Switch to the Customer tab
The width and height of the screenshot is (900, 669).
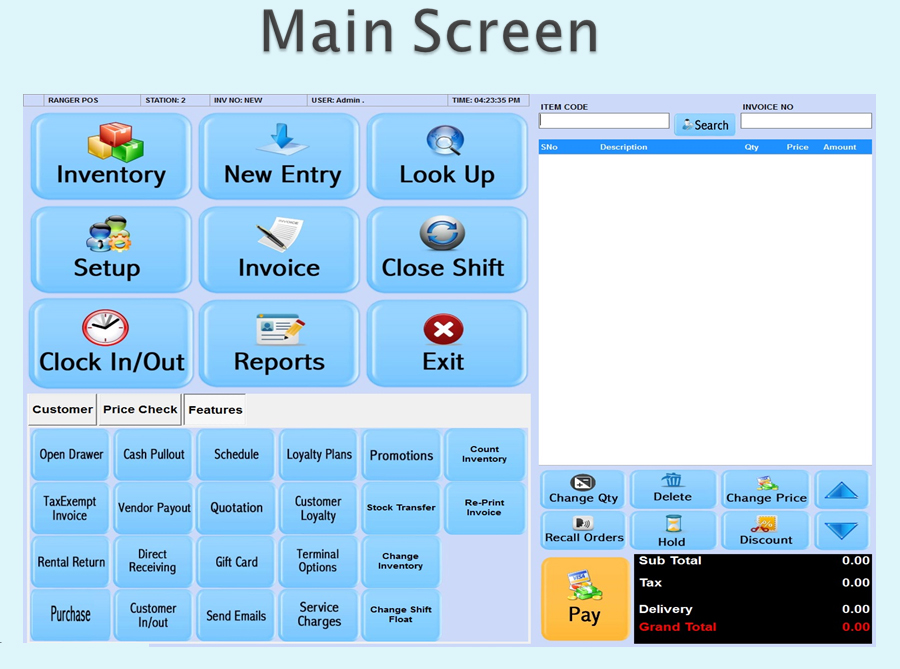click(x=62, y=409)
